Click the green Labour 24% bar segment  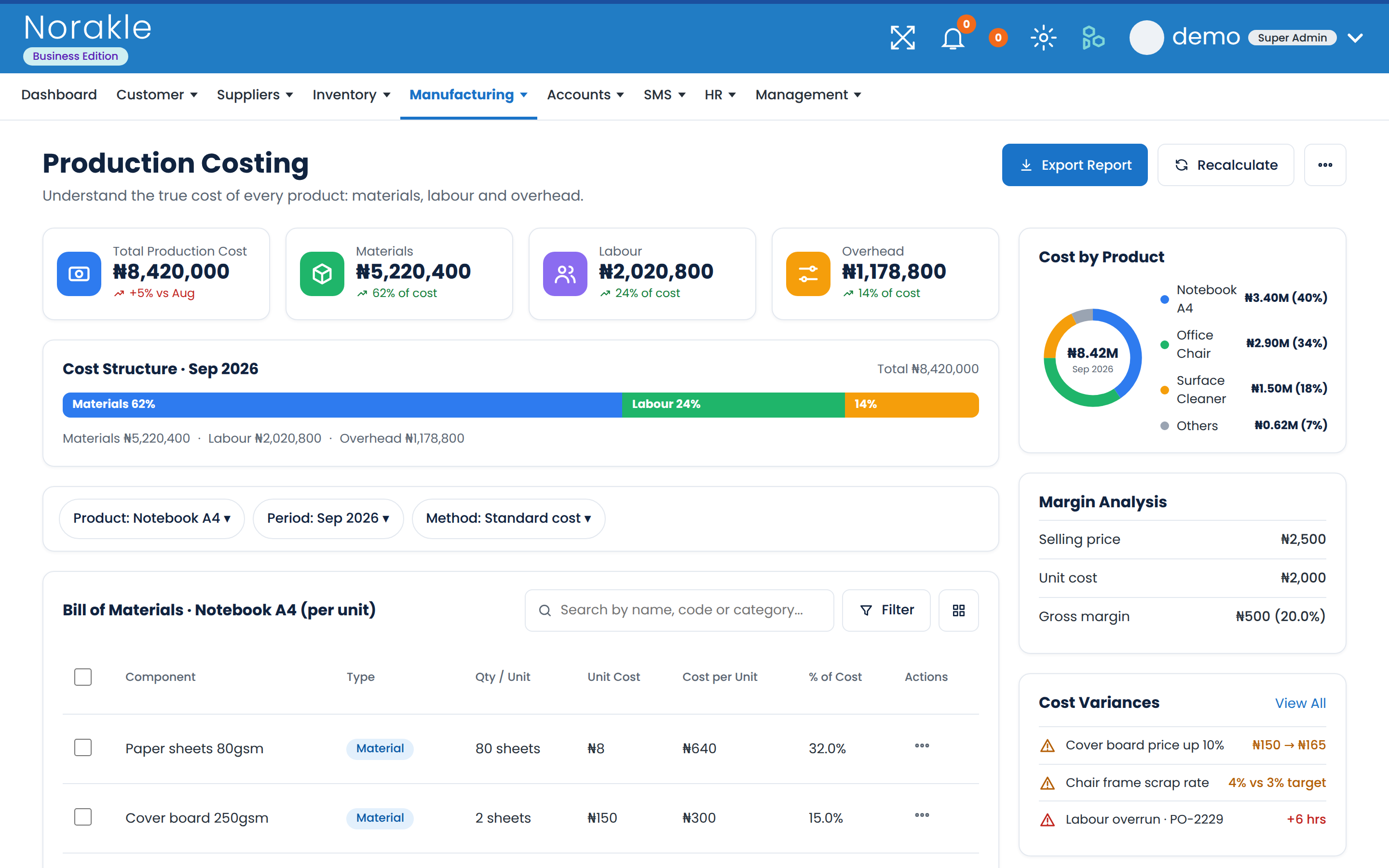(x=733, y=405)
